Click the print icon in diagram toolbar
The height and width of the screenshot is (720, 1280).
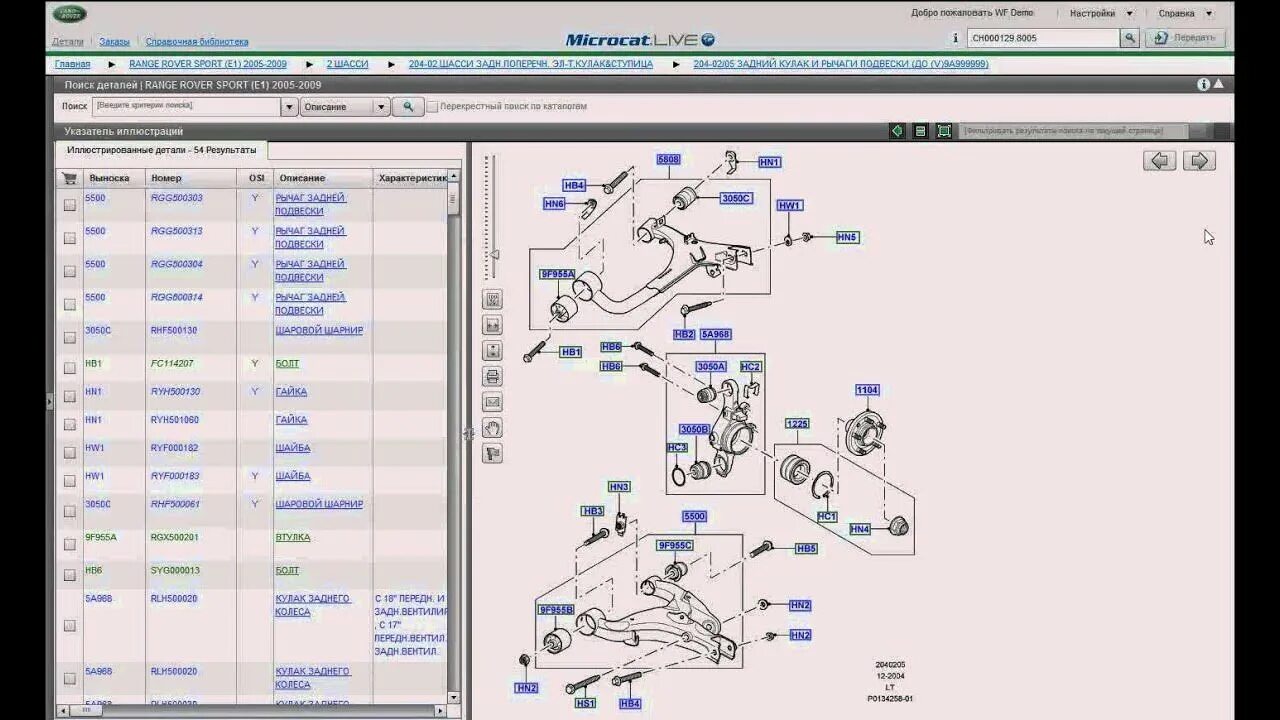point(492,377)
